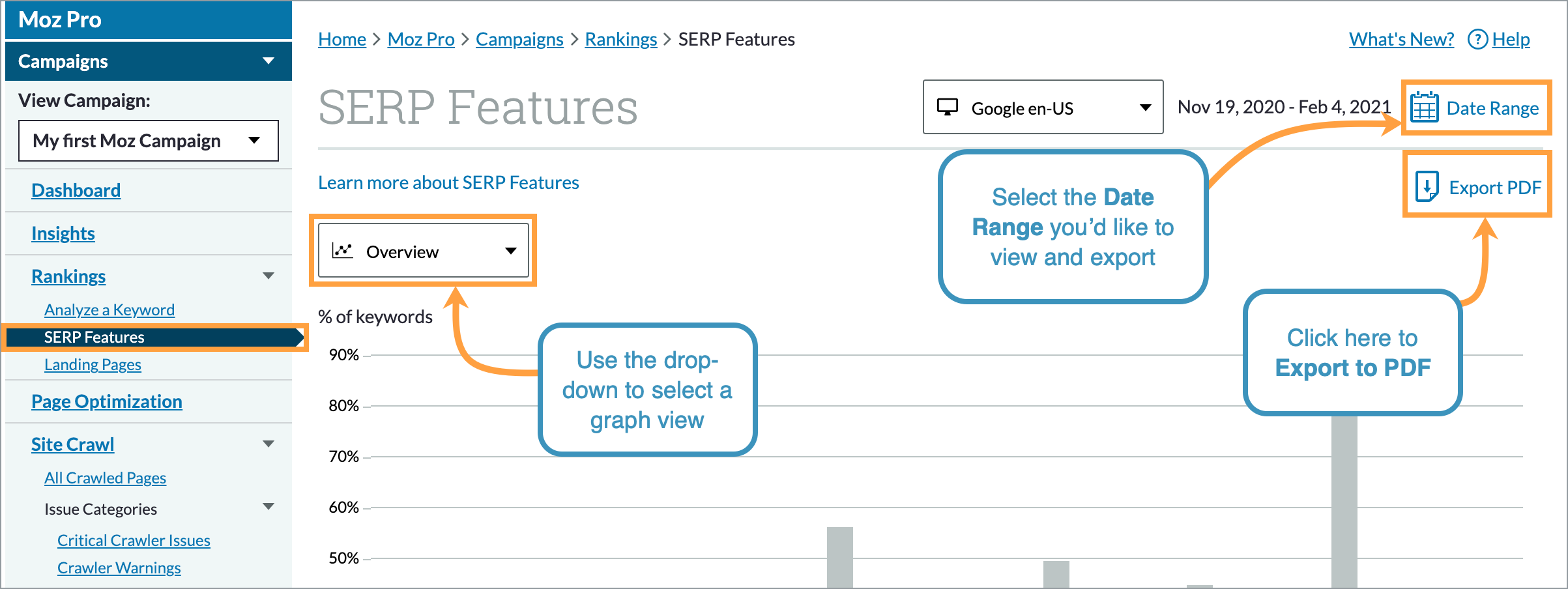1568x589 pixels.
Task: Click the monitor icon beside Google en-US
Action: 948,107
